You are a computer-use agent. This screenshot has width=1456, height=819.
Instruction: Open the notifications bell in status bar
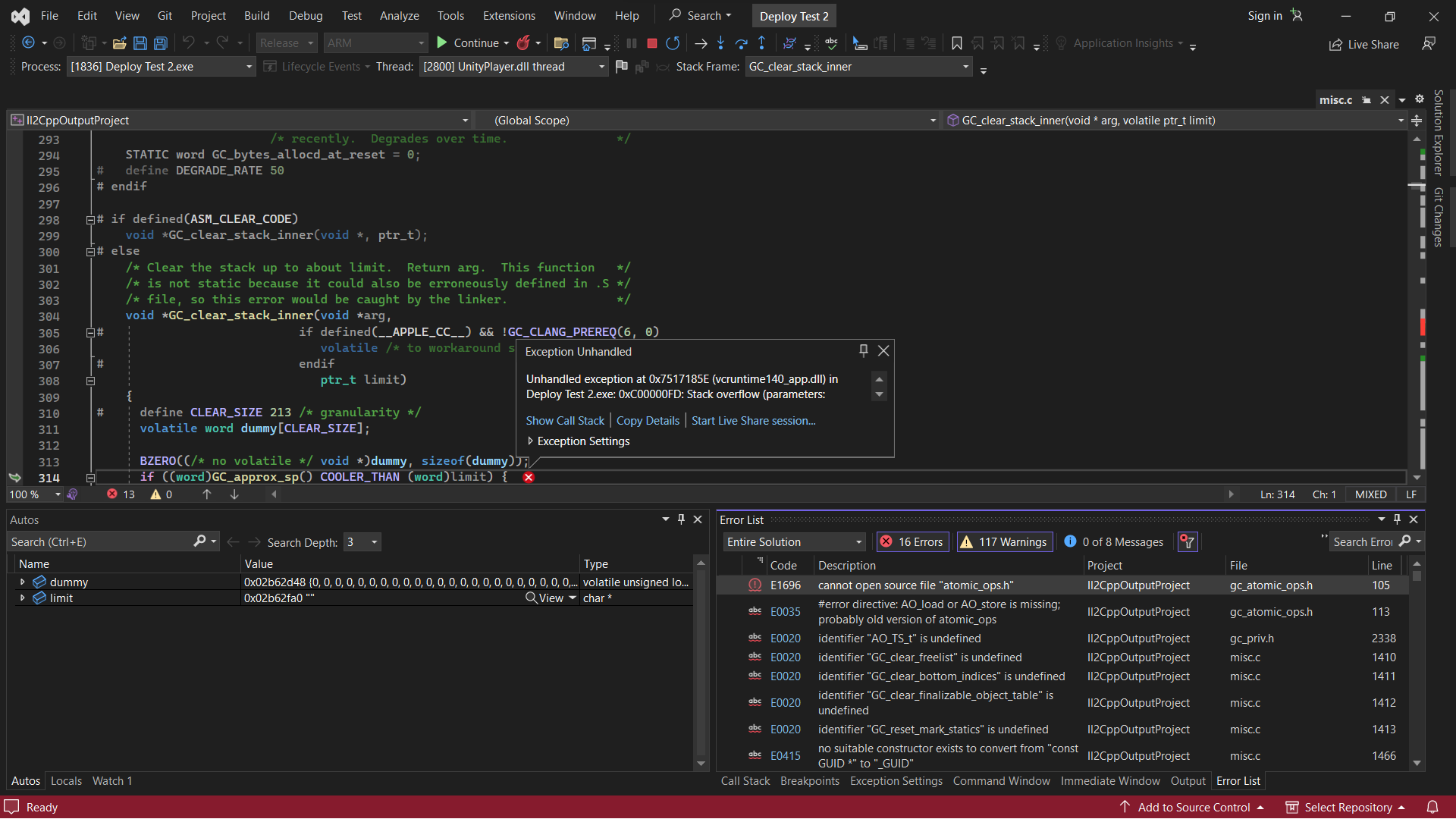tap(1432, 807)
